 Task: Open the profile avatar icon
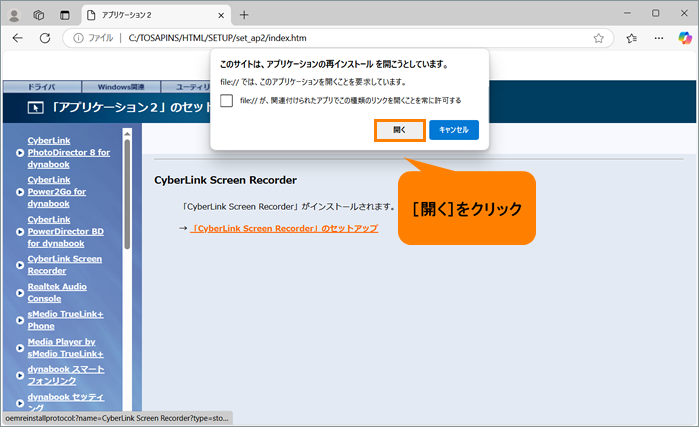coord(14,15)
